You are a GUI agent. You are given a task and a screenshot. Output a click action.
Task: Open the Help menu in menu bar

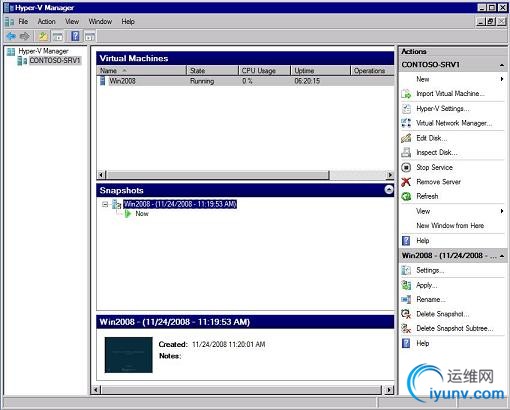pos(128,22)
